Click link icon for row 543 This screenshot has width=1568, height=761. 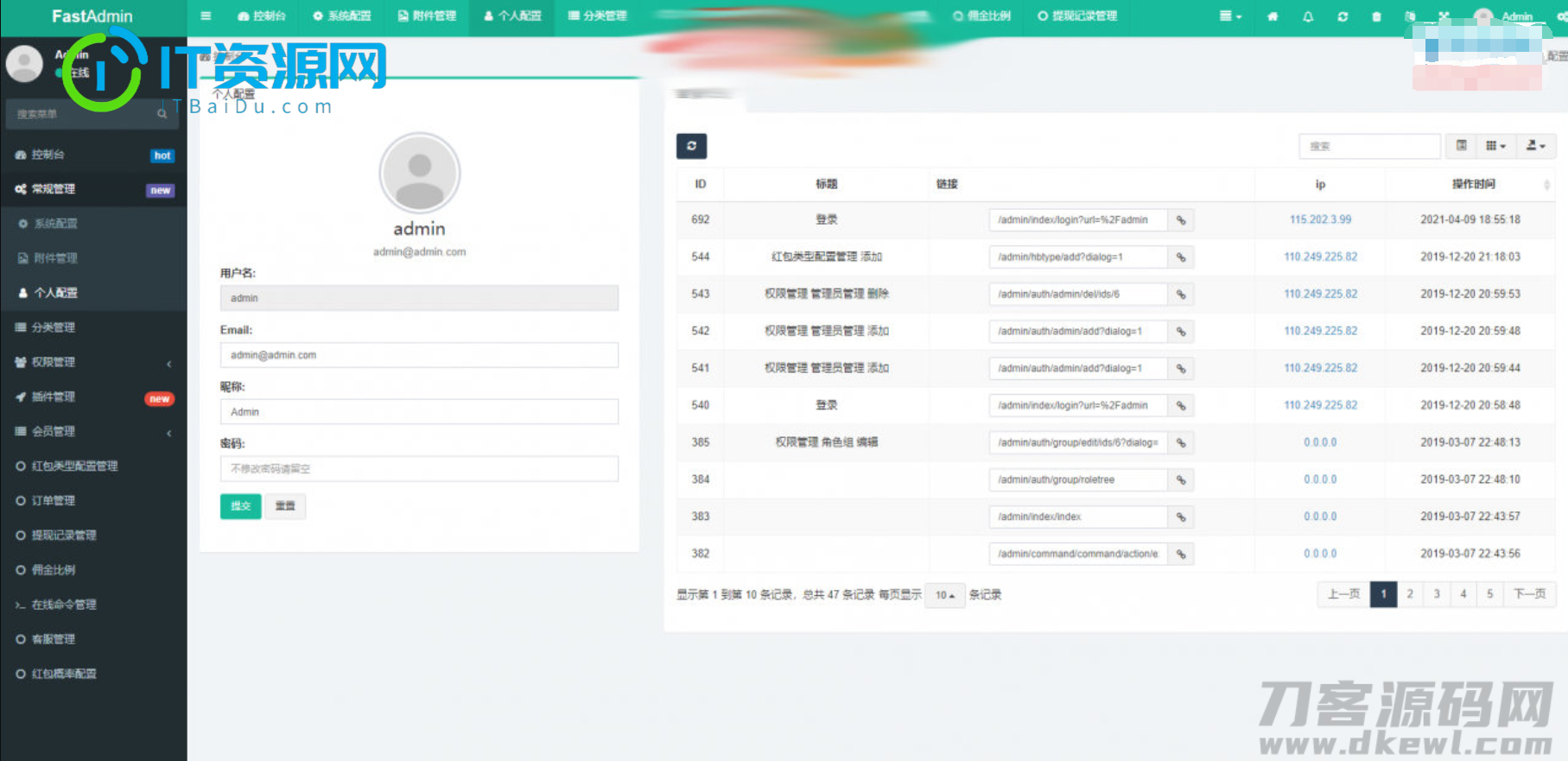[x=1181, y=295]
